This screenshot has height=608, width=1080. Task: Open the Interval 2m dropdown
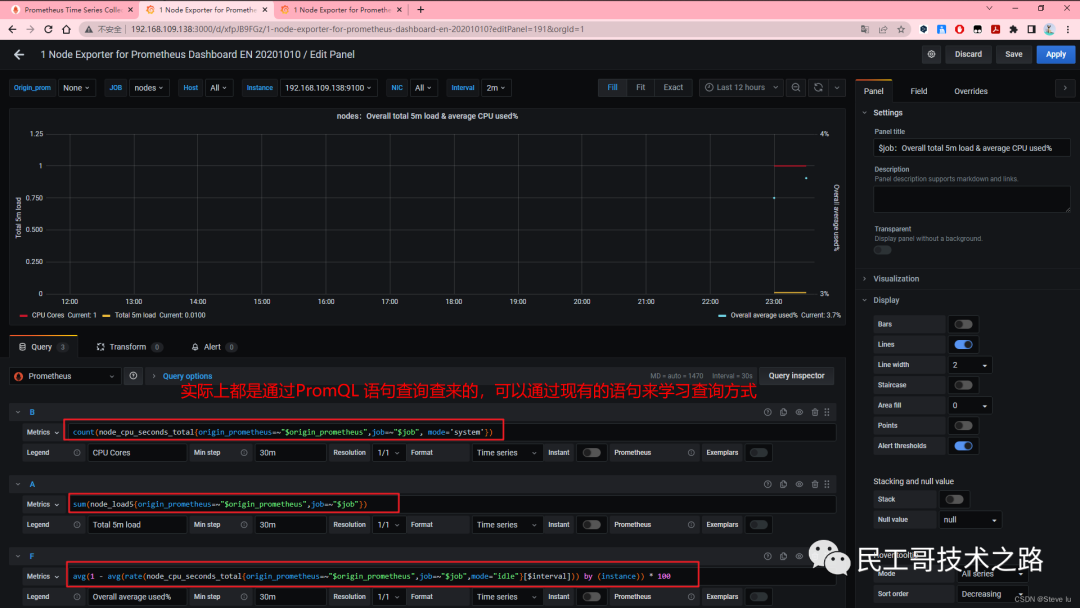(x=496, y=87)
